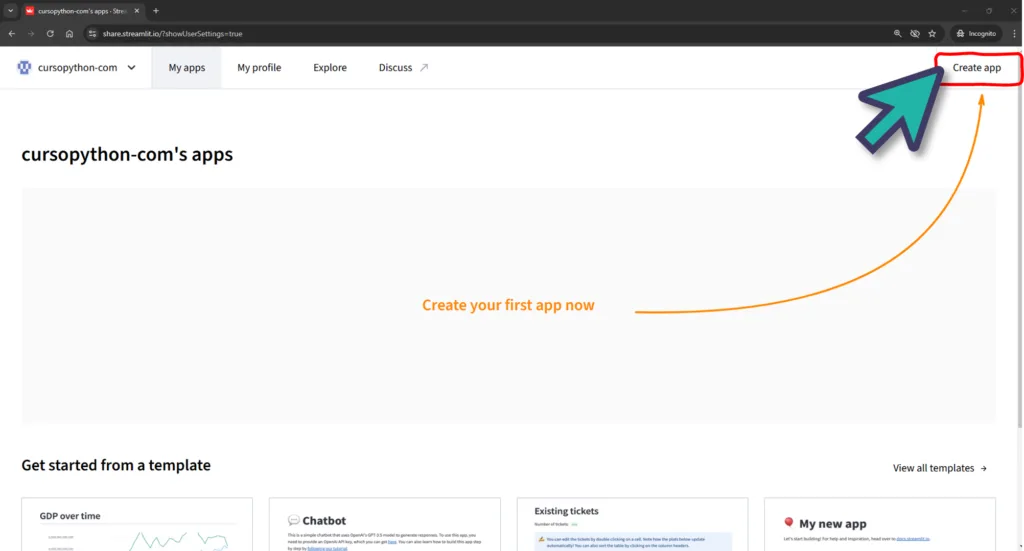Click the eye-slash tracking protection icon
Screen dimensions: 1024x551
[915, 33]
